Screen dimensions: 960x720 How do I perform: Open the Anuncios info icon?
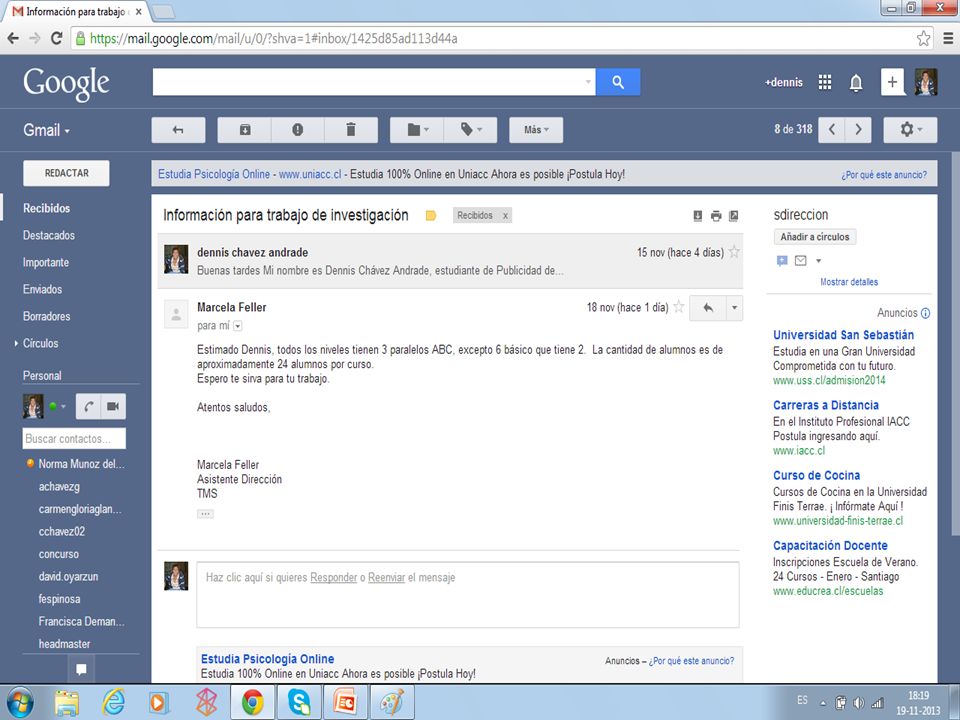(x=925, y=313)
